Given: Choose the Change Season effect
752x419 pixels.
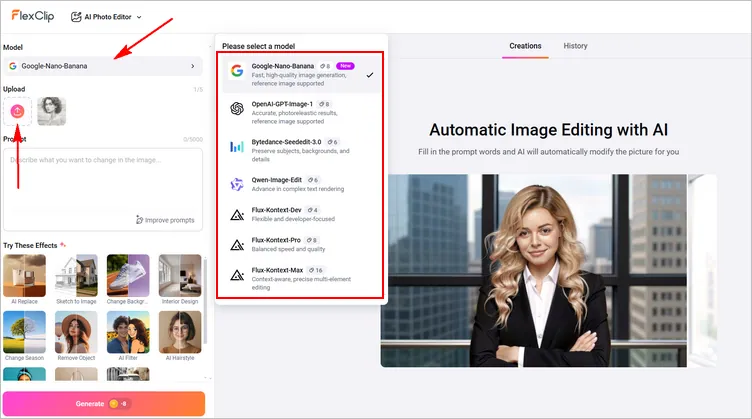Looking at the screenshot, I should (x=24, y=336).
